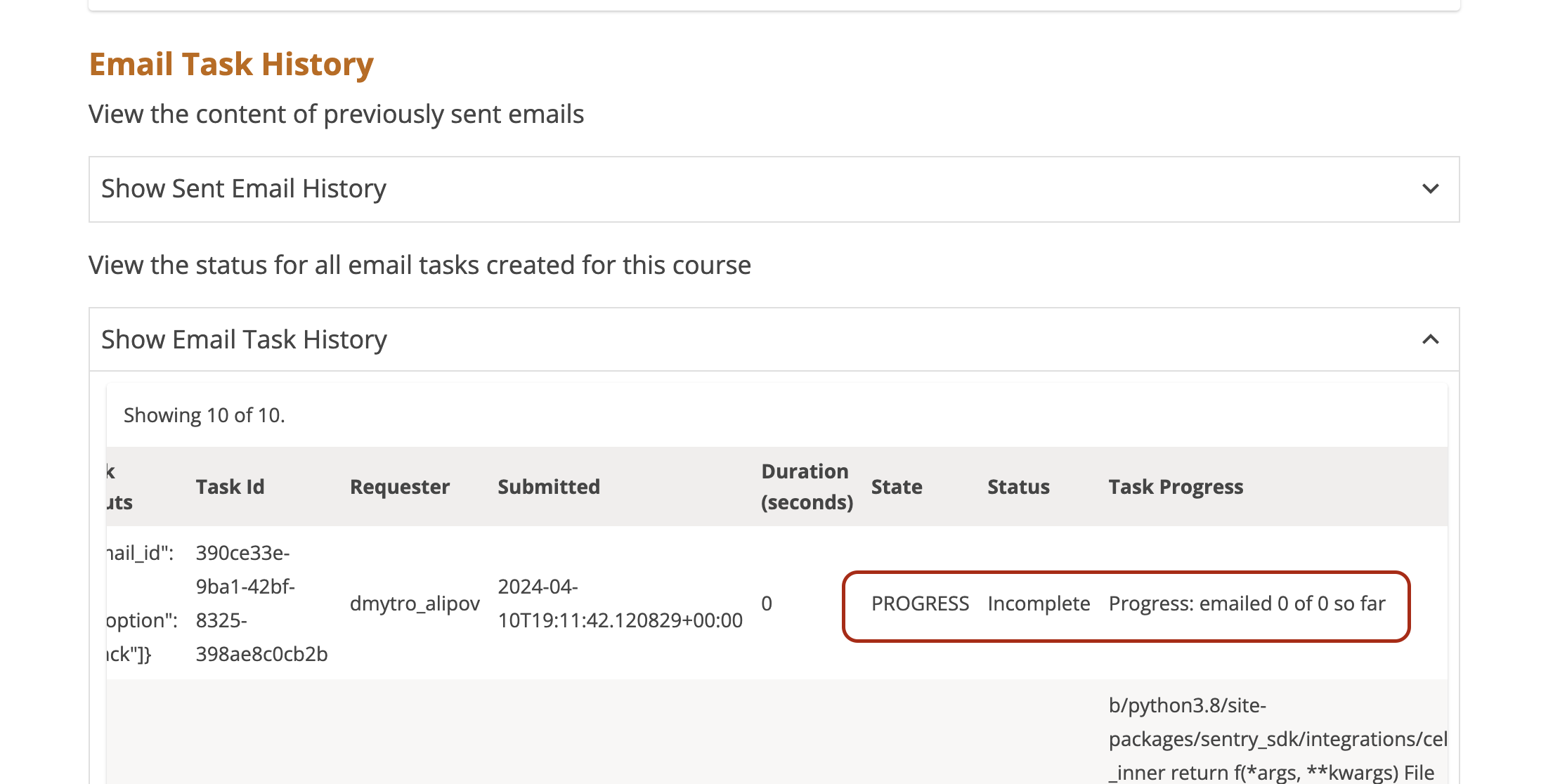The image size is (1560, 784).
Task: Expand the Show Sent Email History chevron
Action: [x=1430, y=189]
